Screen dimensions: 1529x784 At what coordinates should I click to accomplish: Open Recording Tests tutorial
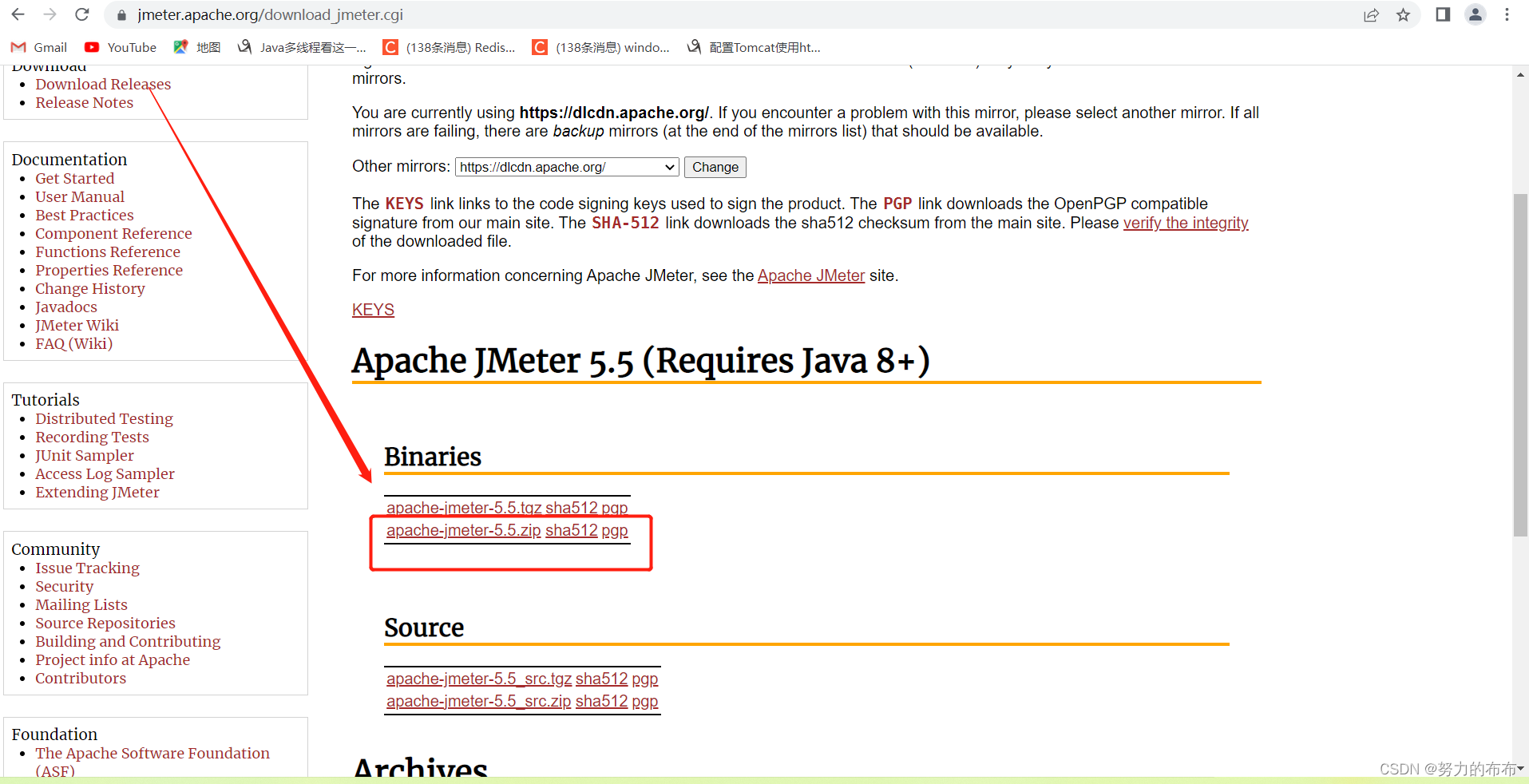click(x=93, y=437)
